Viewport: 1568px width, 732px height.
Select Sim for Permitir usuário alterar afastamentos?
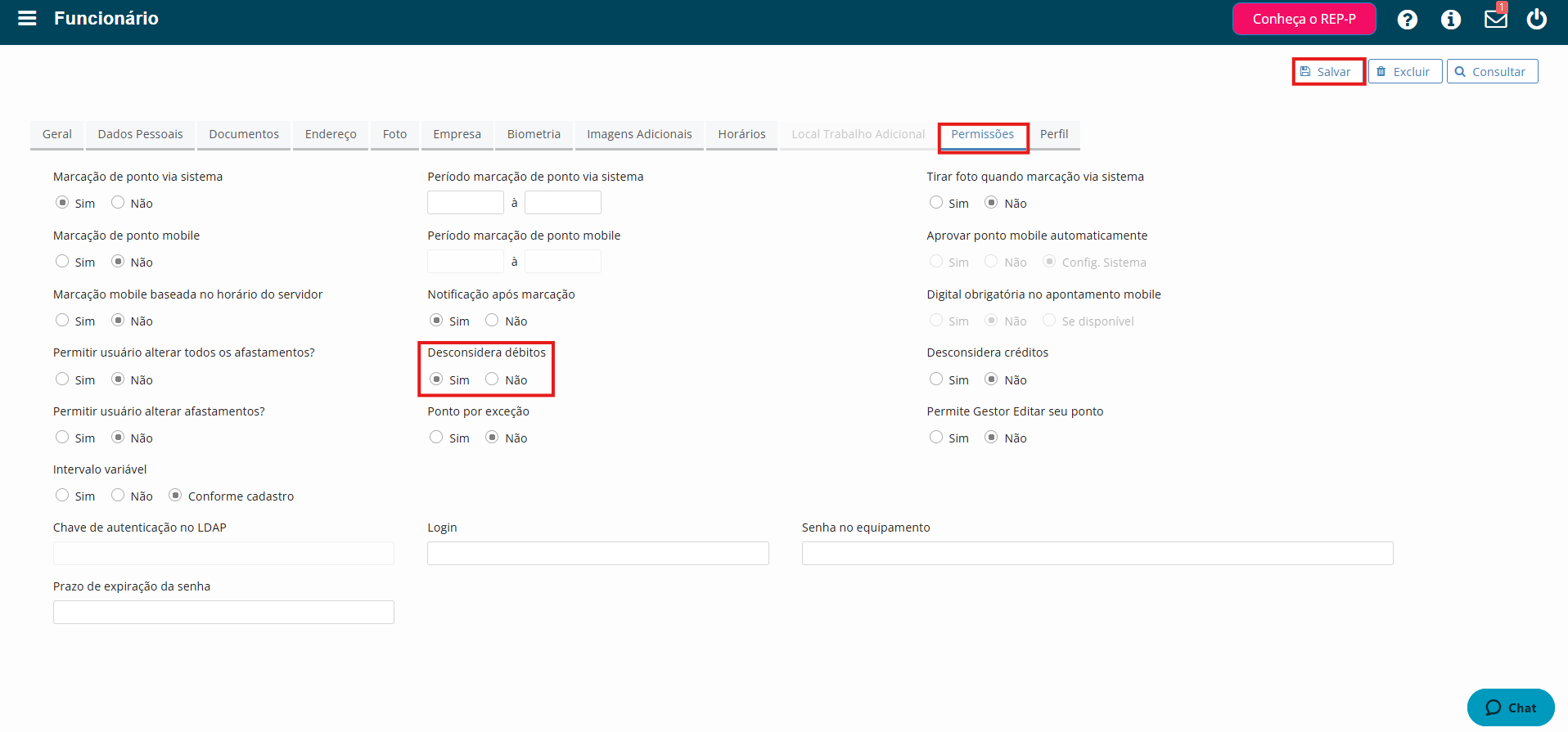pos(62,437)
